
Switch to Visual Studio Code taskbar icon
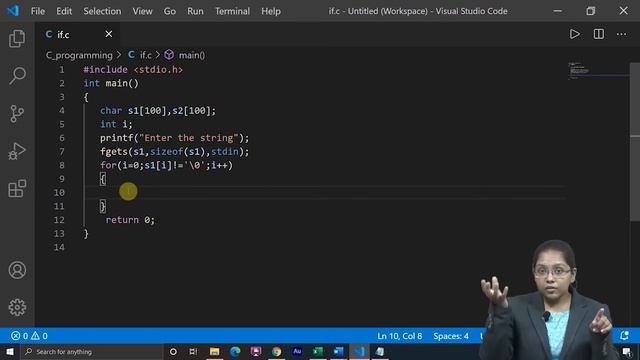pos(359,351)
